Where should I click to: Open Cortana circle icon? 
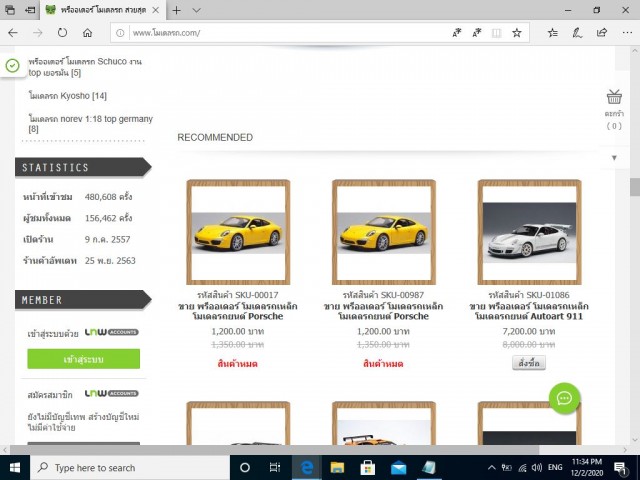click(x=244, y=468)
